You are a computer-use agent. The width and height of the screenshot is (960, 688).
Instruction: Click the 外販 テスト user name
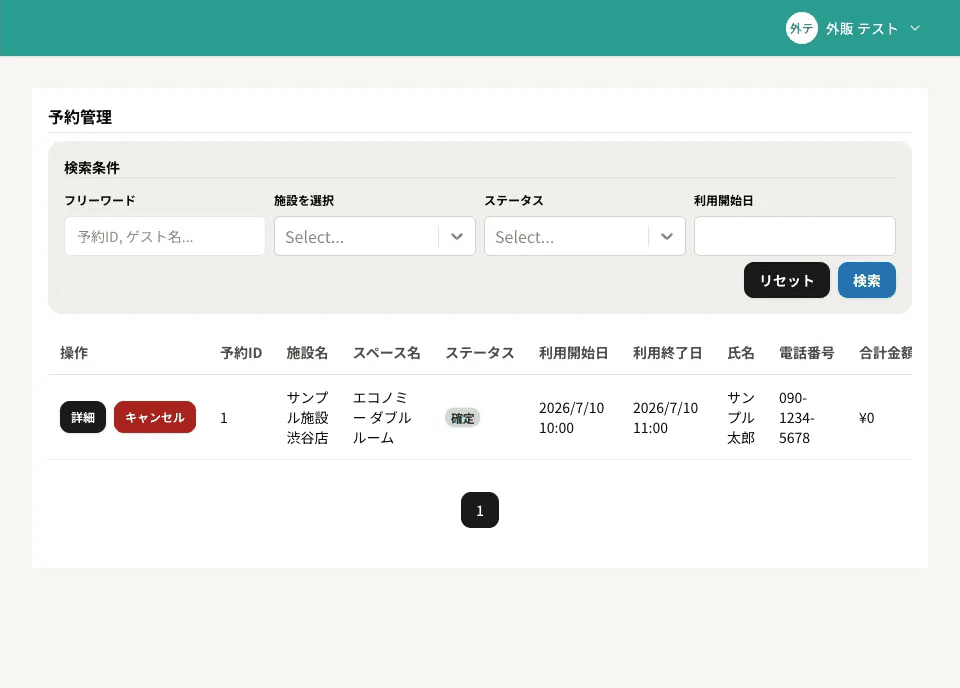tap(861, 29)
